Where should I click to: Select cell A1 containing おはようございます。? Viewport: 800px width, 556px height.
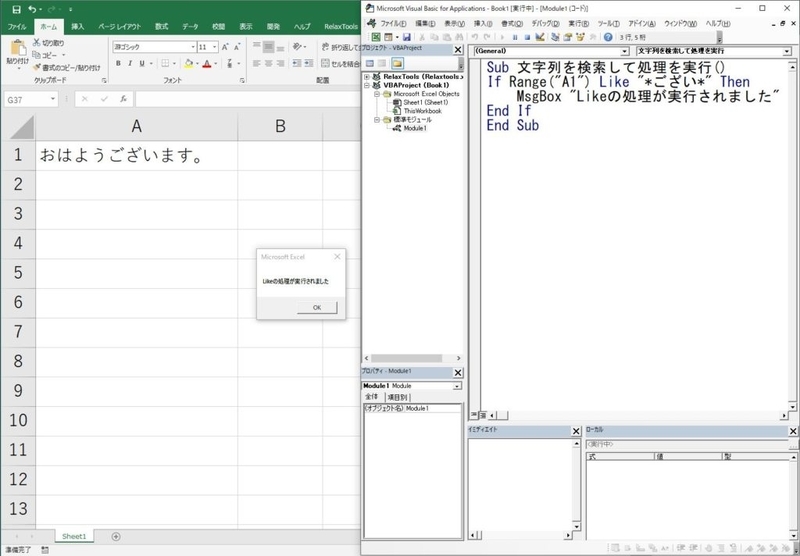point(136,155)
